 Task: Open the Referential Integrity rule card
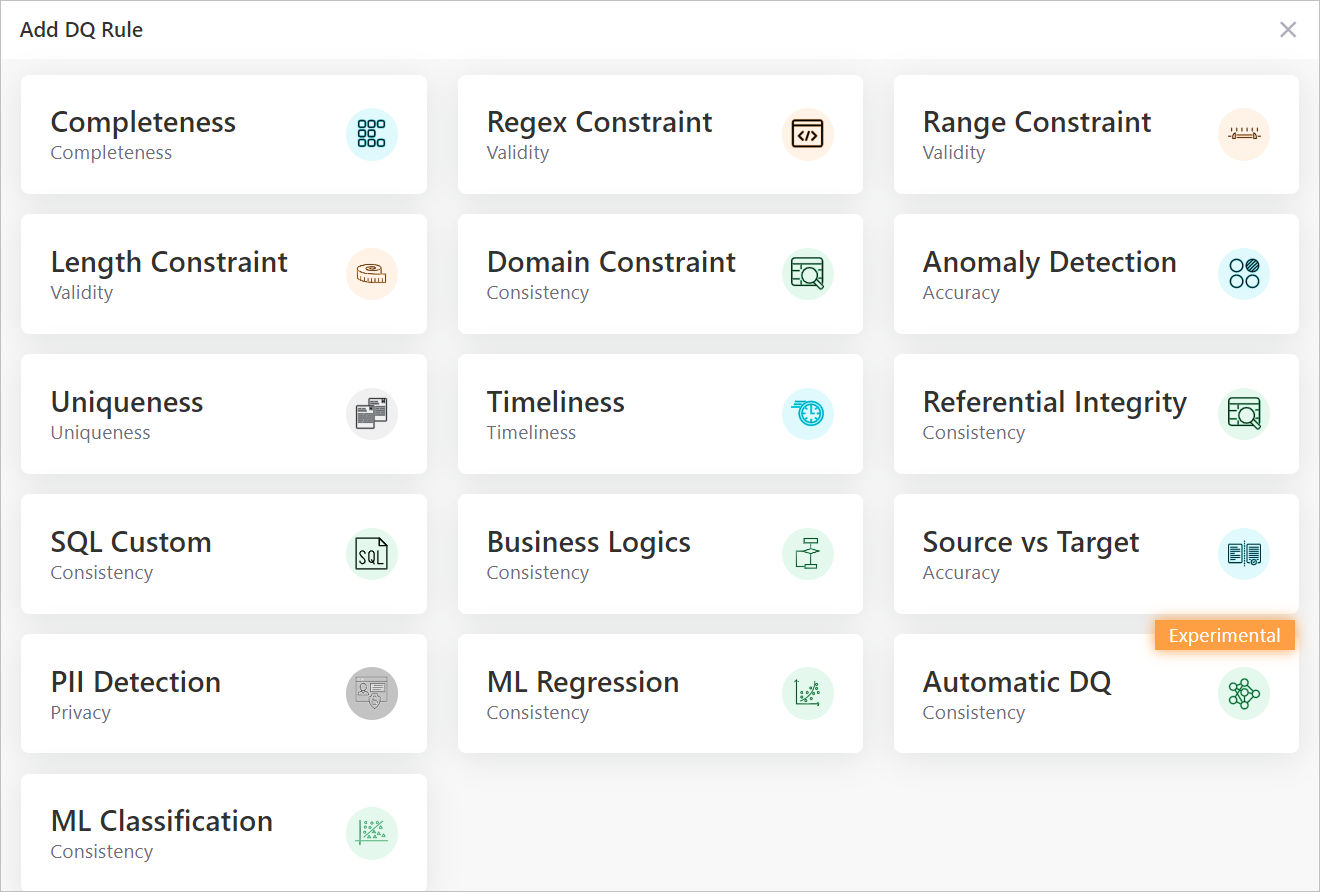1096,414
